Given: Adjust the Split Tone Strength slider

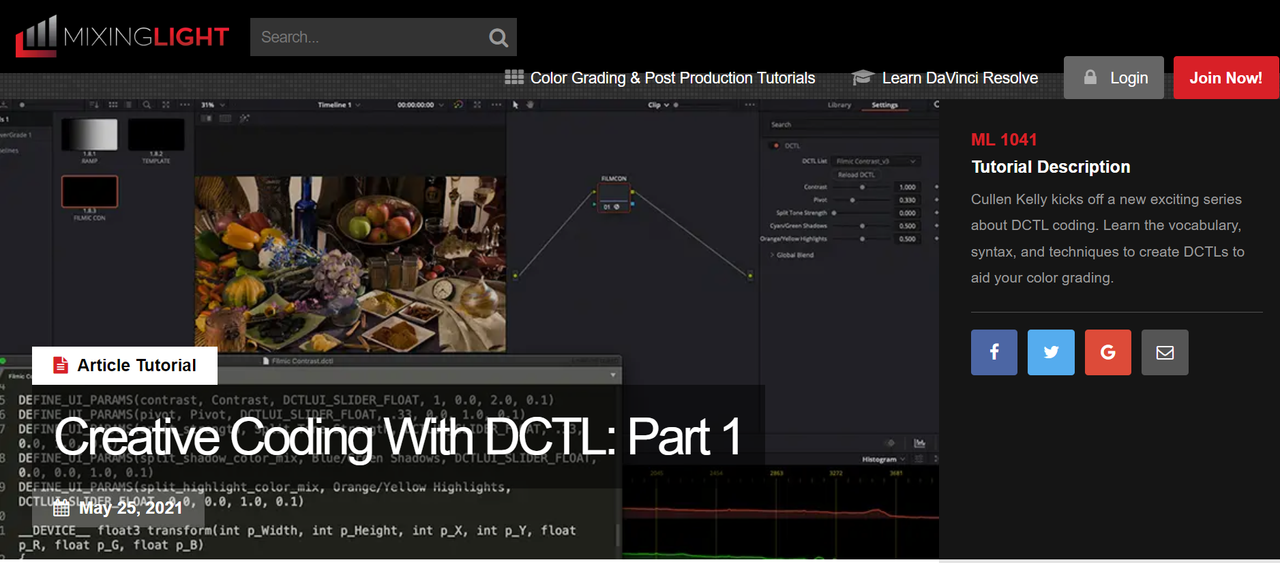Looking at the screenshot, I should pyautogui.click(x=862, y=213).
